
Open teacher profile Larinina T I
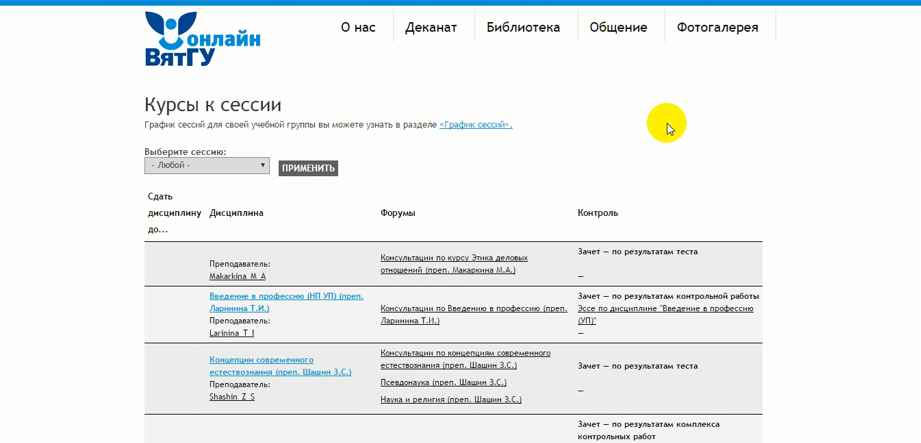[231, 333]
